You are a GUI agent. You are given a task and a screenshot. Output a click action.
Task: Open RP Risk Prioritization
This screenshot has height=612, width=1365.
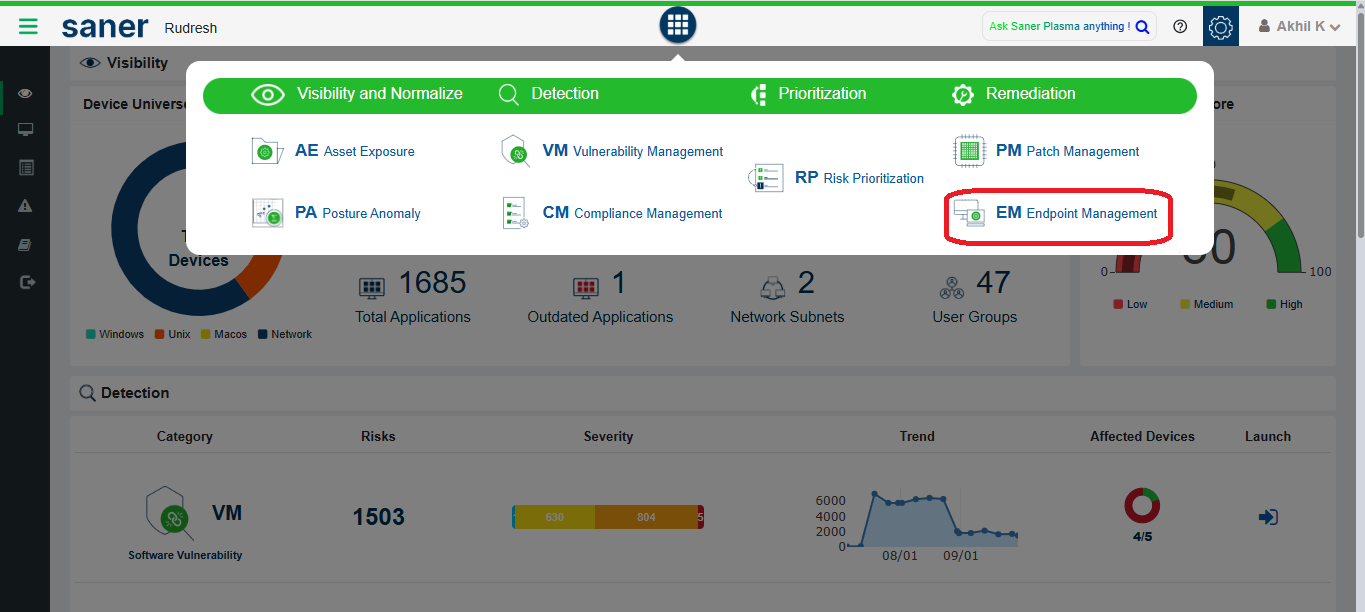coord(859,178)
